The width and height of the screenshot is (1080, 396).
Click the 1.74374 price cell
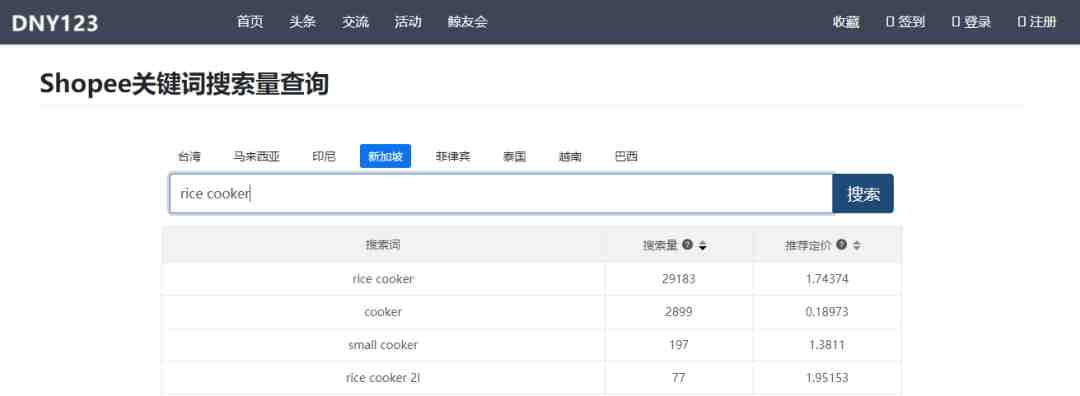(x=827, y=279)
